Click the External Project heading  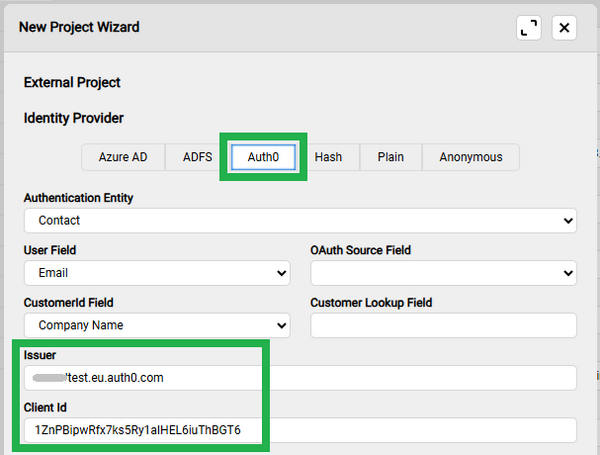tap(72, 83)
